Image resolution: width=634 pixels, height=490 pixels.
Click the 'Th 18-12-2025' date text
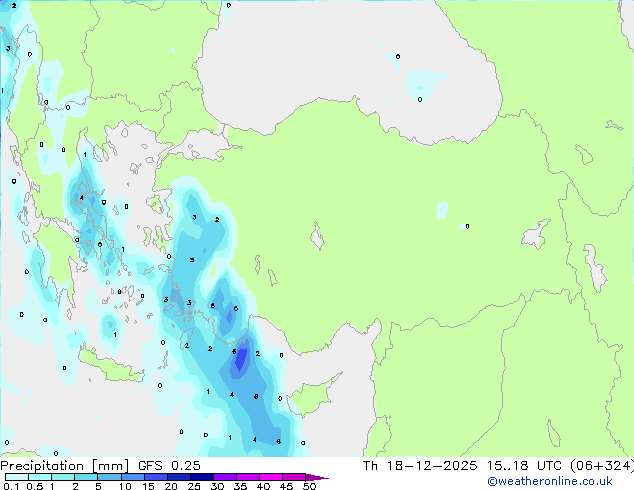[420, 466]
